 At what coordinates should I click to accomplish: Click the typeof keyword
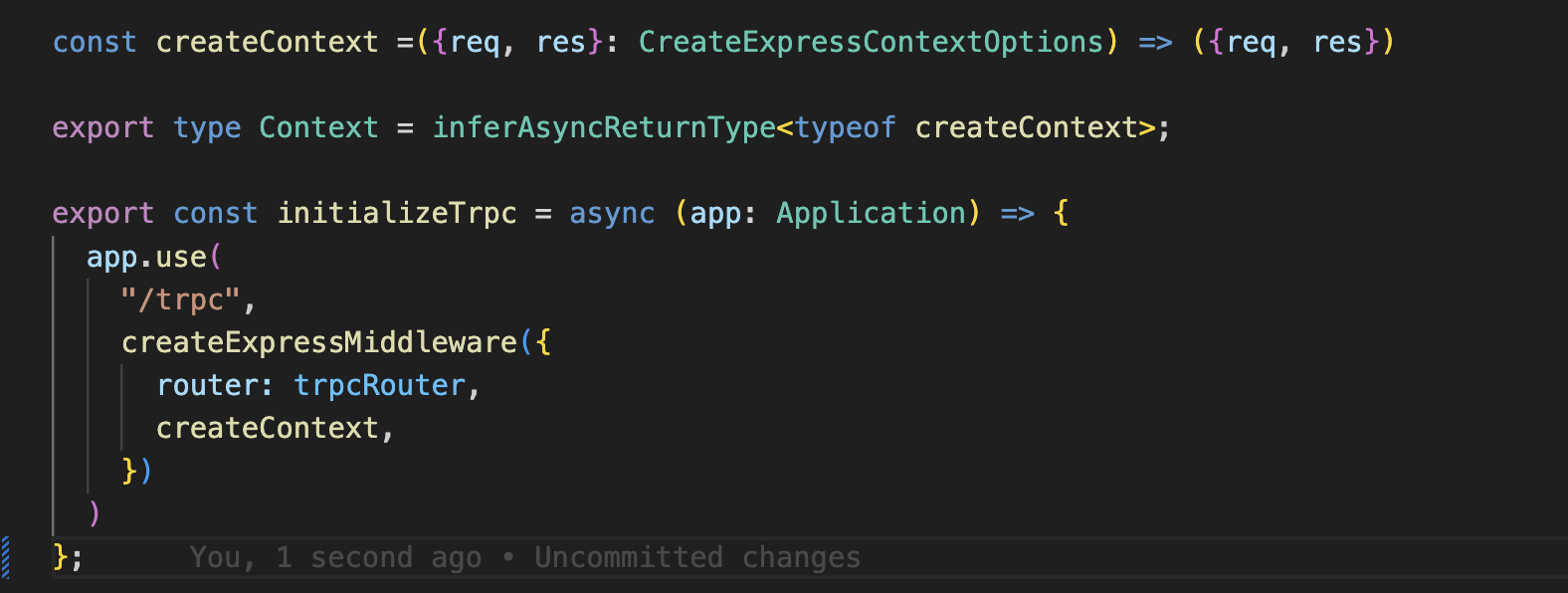point(845,127)
